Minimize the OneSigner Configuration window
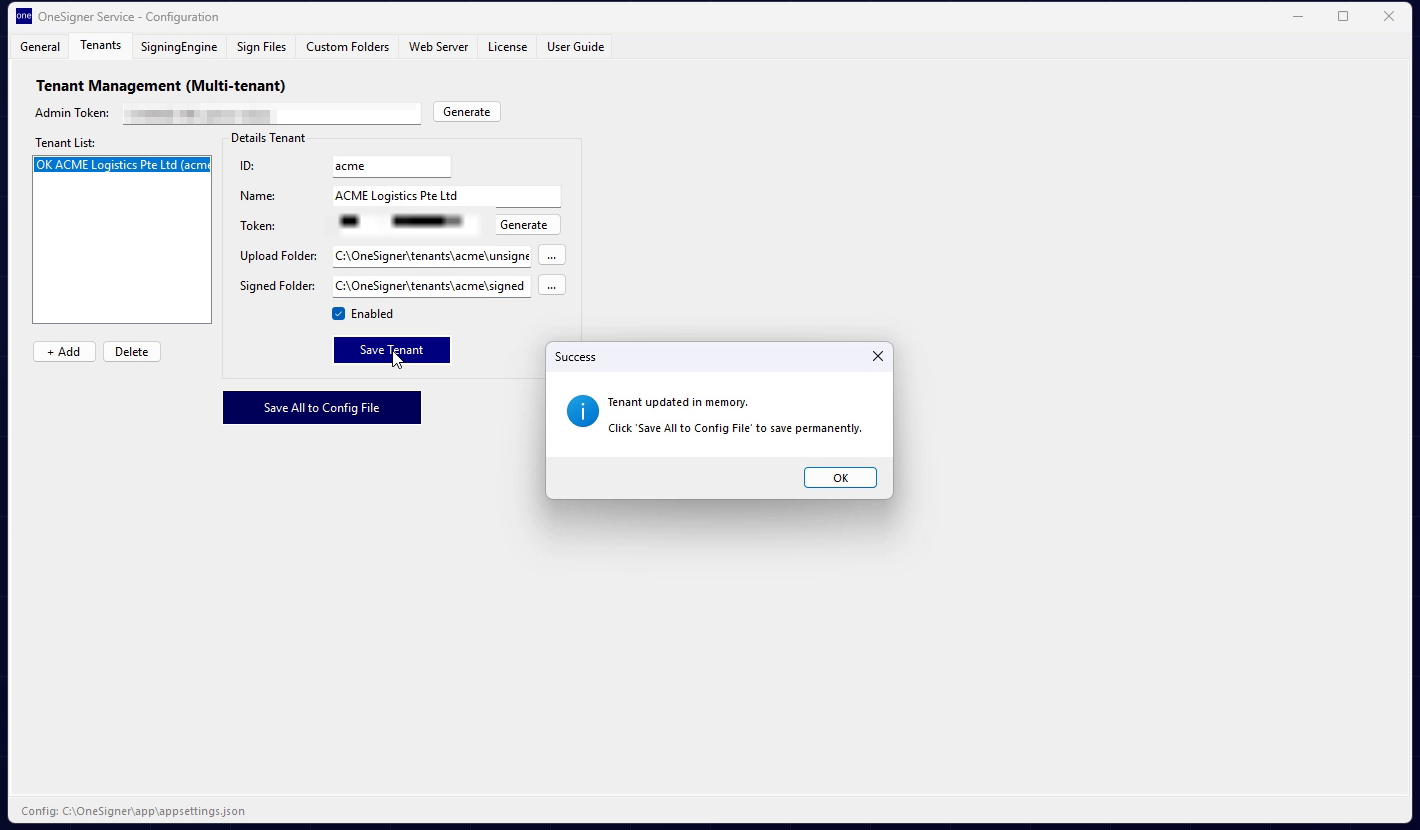1420x830 pixels. 1298,16
